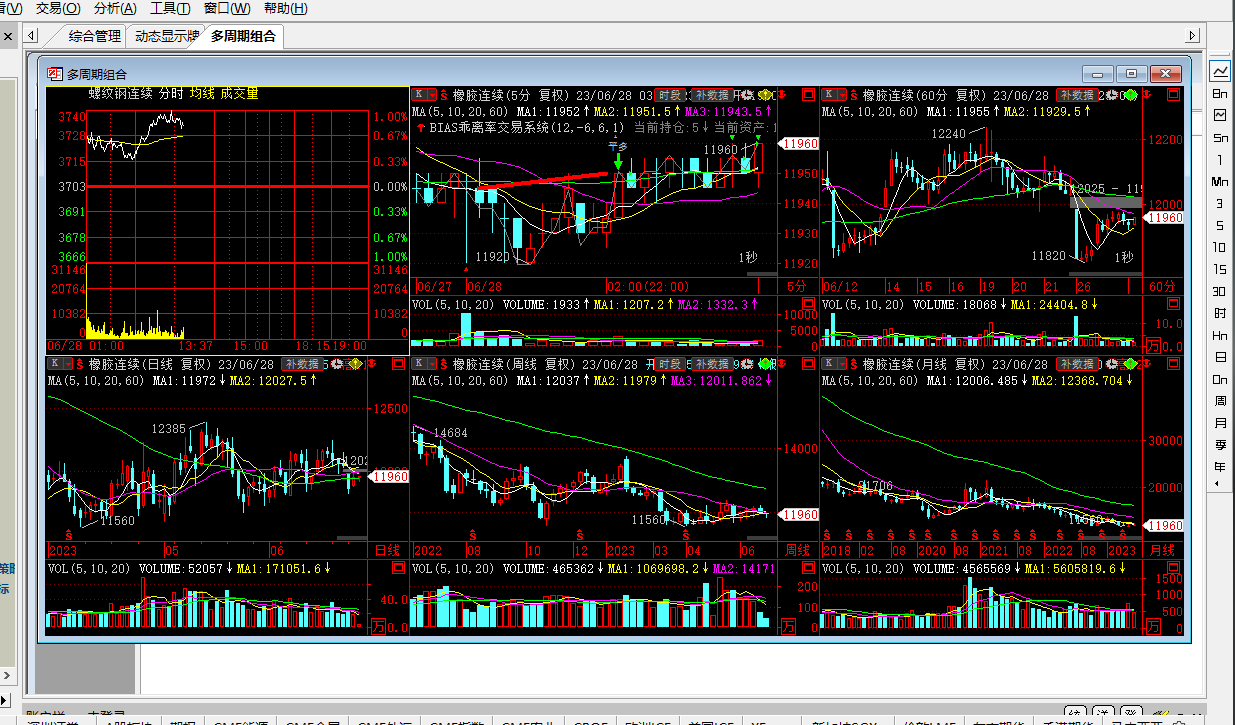The image size is (1235, 725).
Task: Open the K dropdown in 5分 chart header
Action: pyautogui.click(x=424, y=95)
